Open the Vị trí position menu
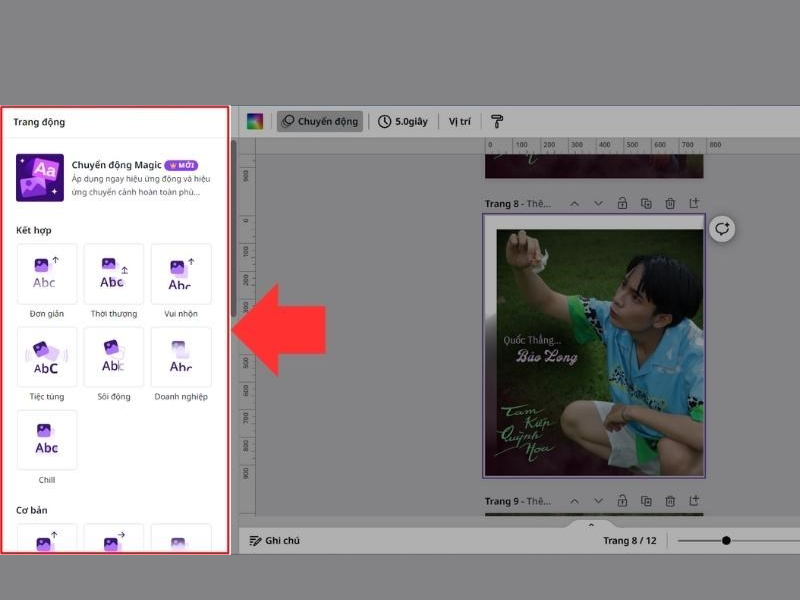 click(460, 122)
